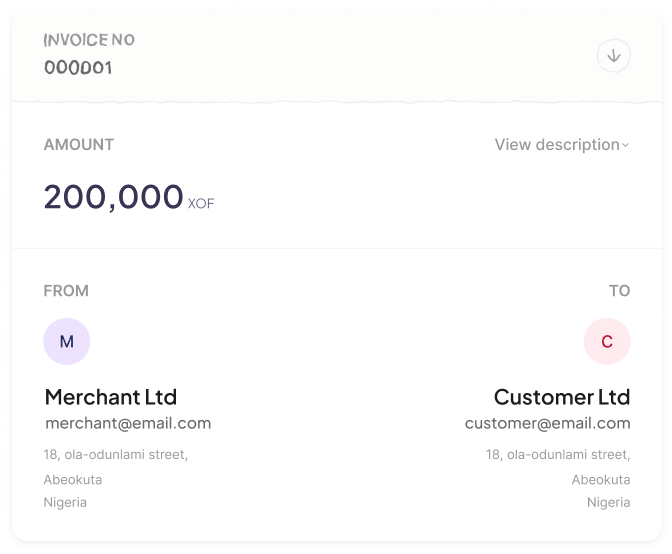
Task: Open the merchant@email.com email link
Action: (x=128, y=423)
